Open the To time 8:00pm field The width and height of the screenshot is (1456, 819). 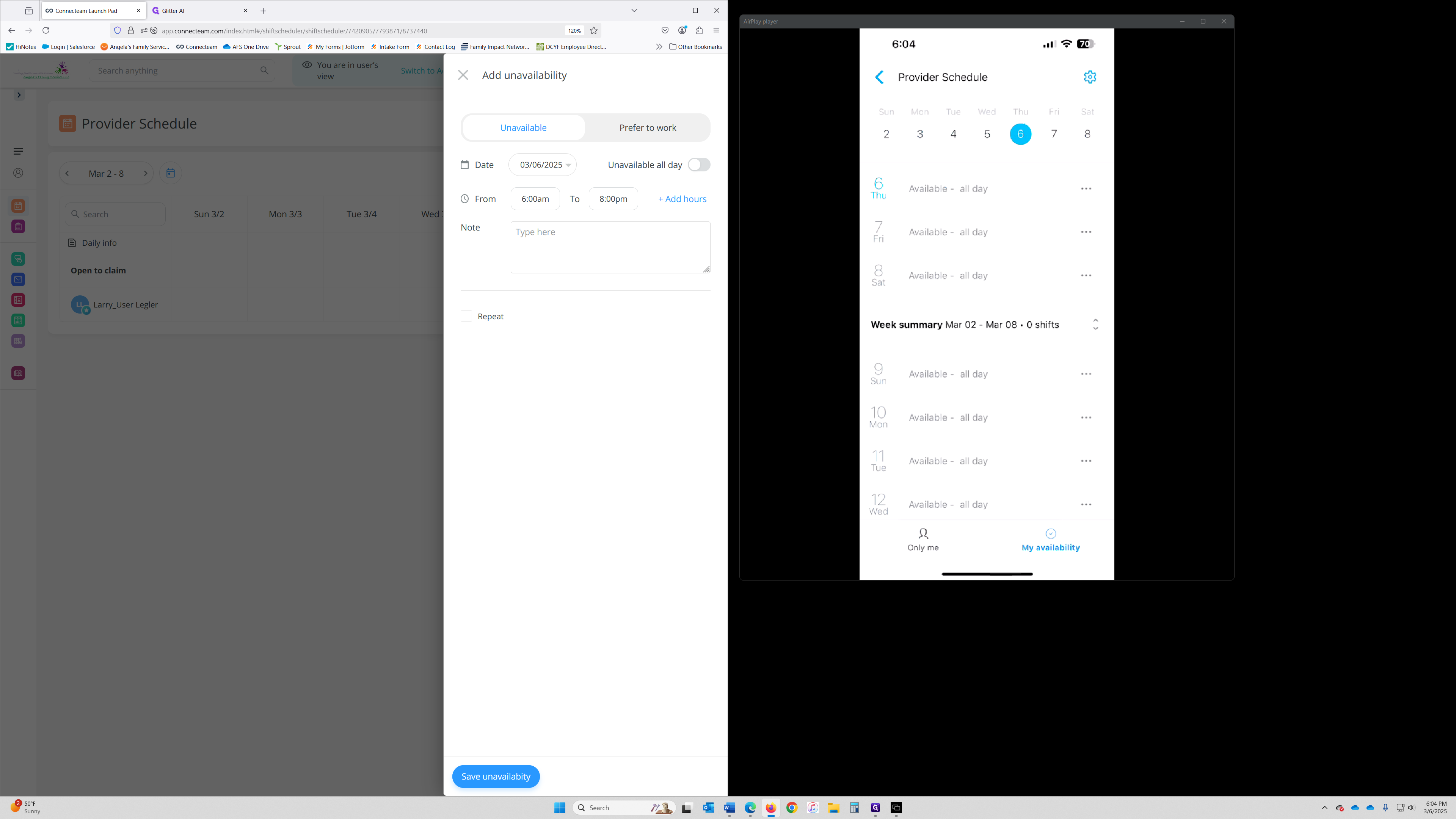pyautogui.click(x=613, y=199)
